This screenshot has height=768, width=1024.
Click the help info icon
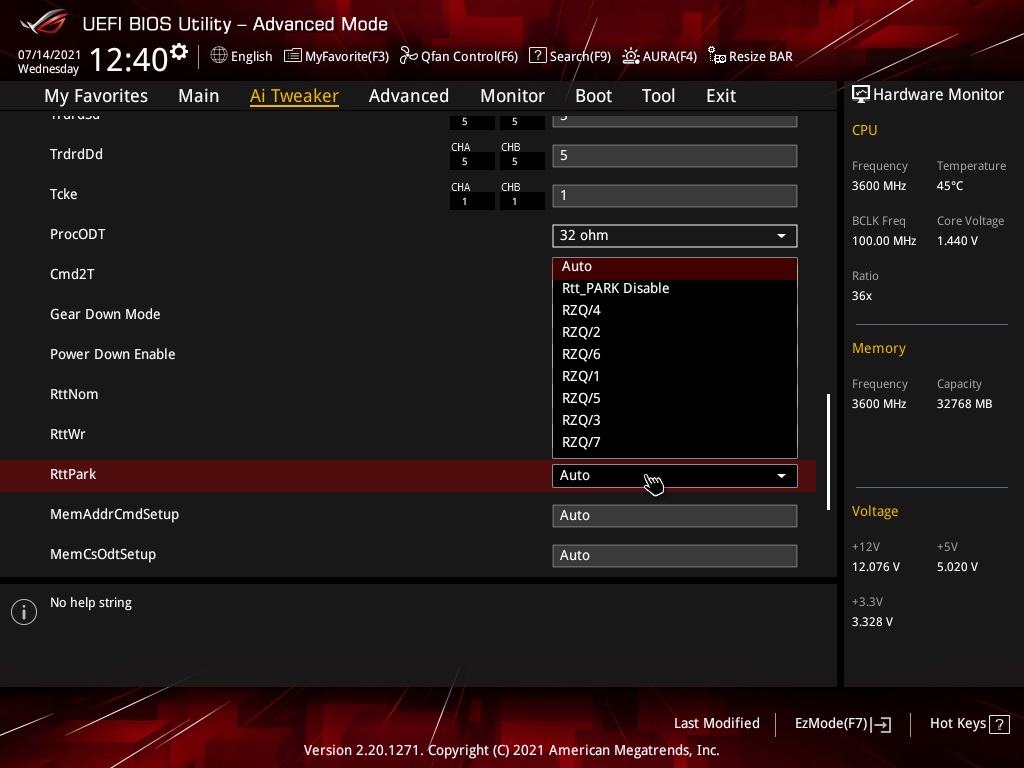click(x=24, y=612)
